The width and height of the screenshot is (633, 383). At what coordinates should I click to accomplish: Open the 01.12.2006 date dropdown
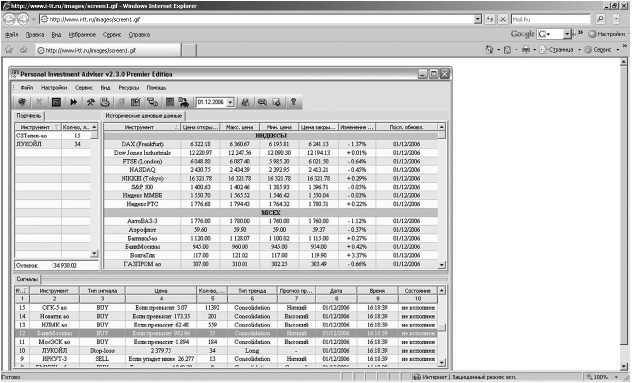point(230,103)
